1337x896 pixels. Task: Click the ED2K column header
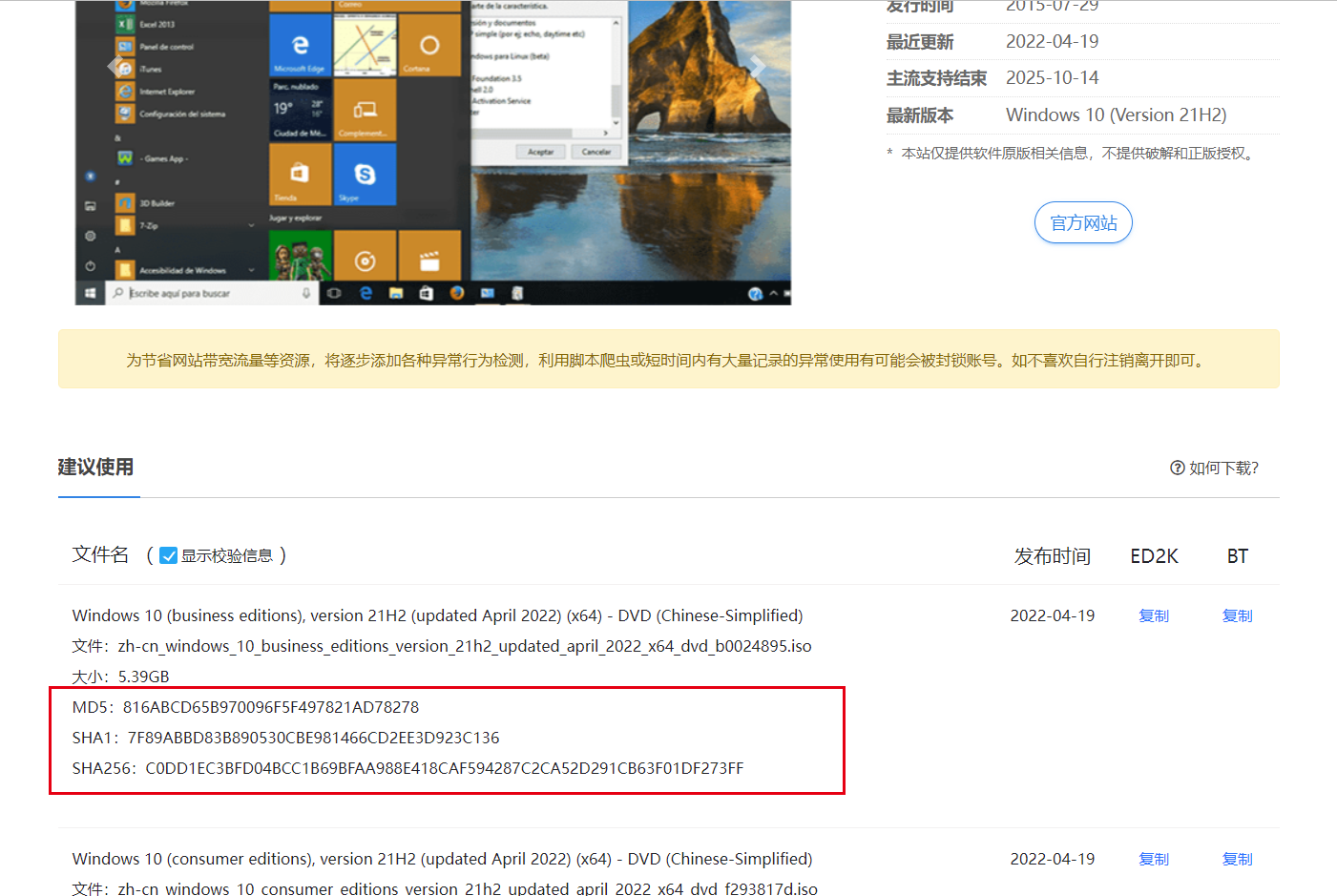coord(1154,556)
